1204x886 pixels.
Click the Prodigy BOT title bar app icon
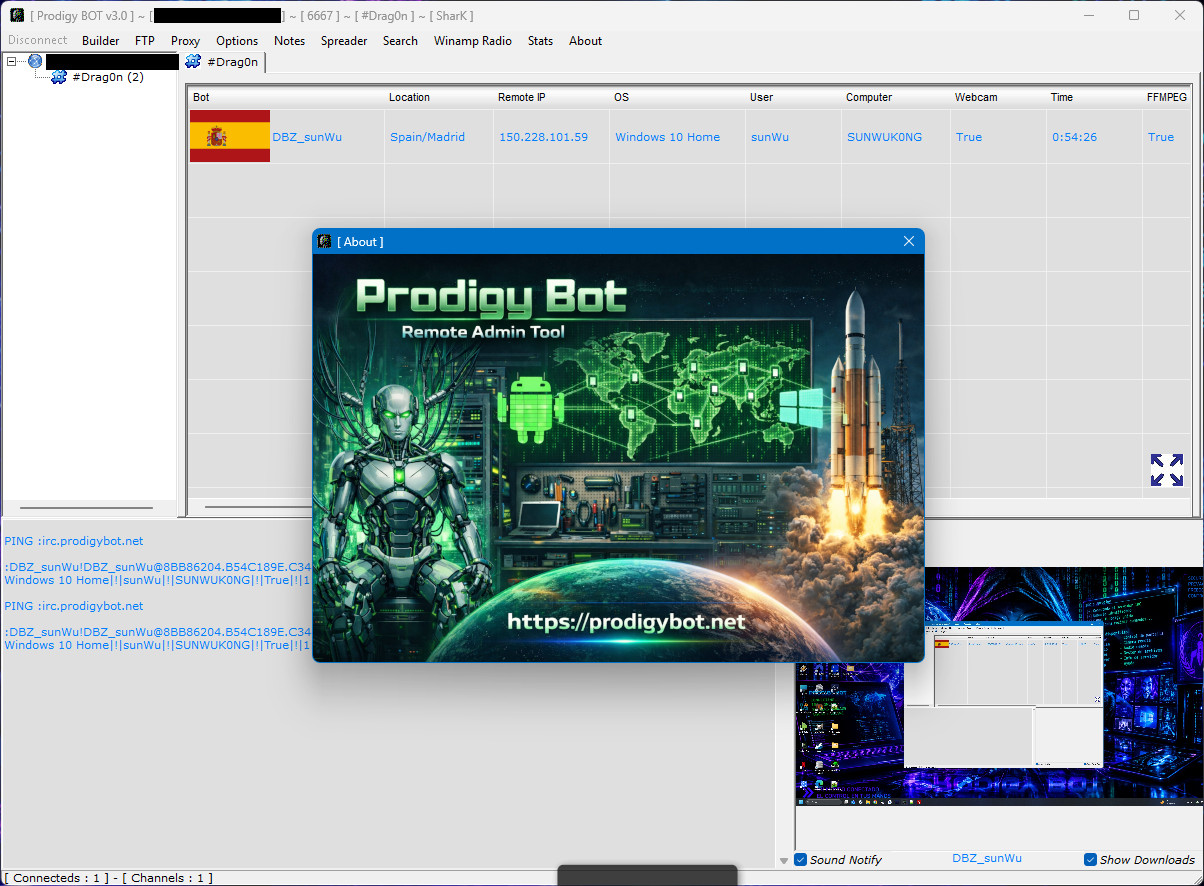[17, 15]
